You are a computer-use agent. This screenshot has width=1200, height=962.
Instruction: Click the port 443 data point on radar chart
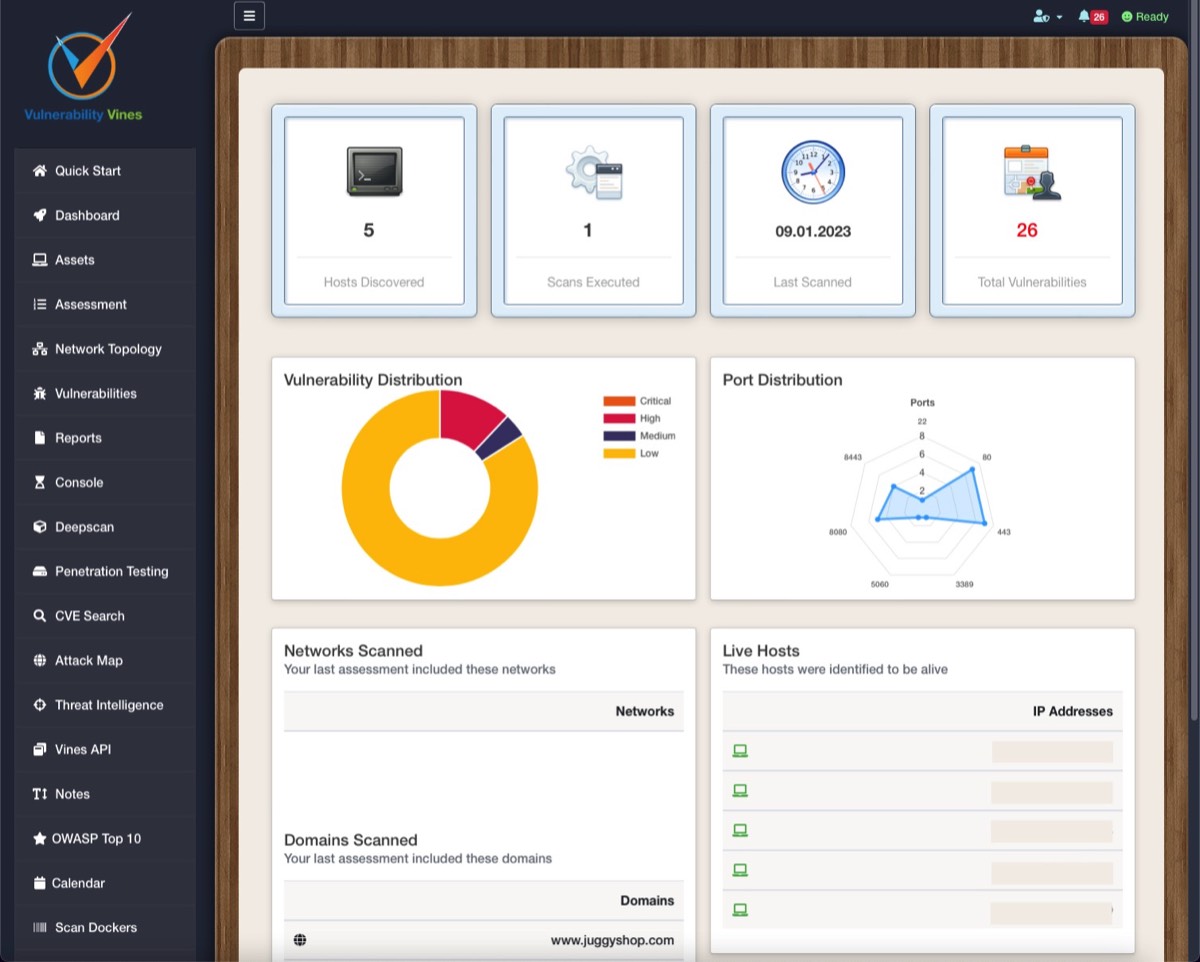pyautogui.click(x=984, y=523)
